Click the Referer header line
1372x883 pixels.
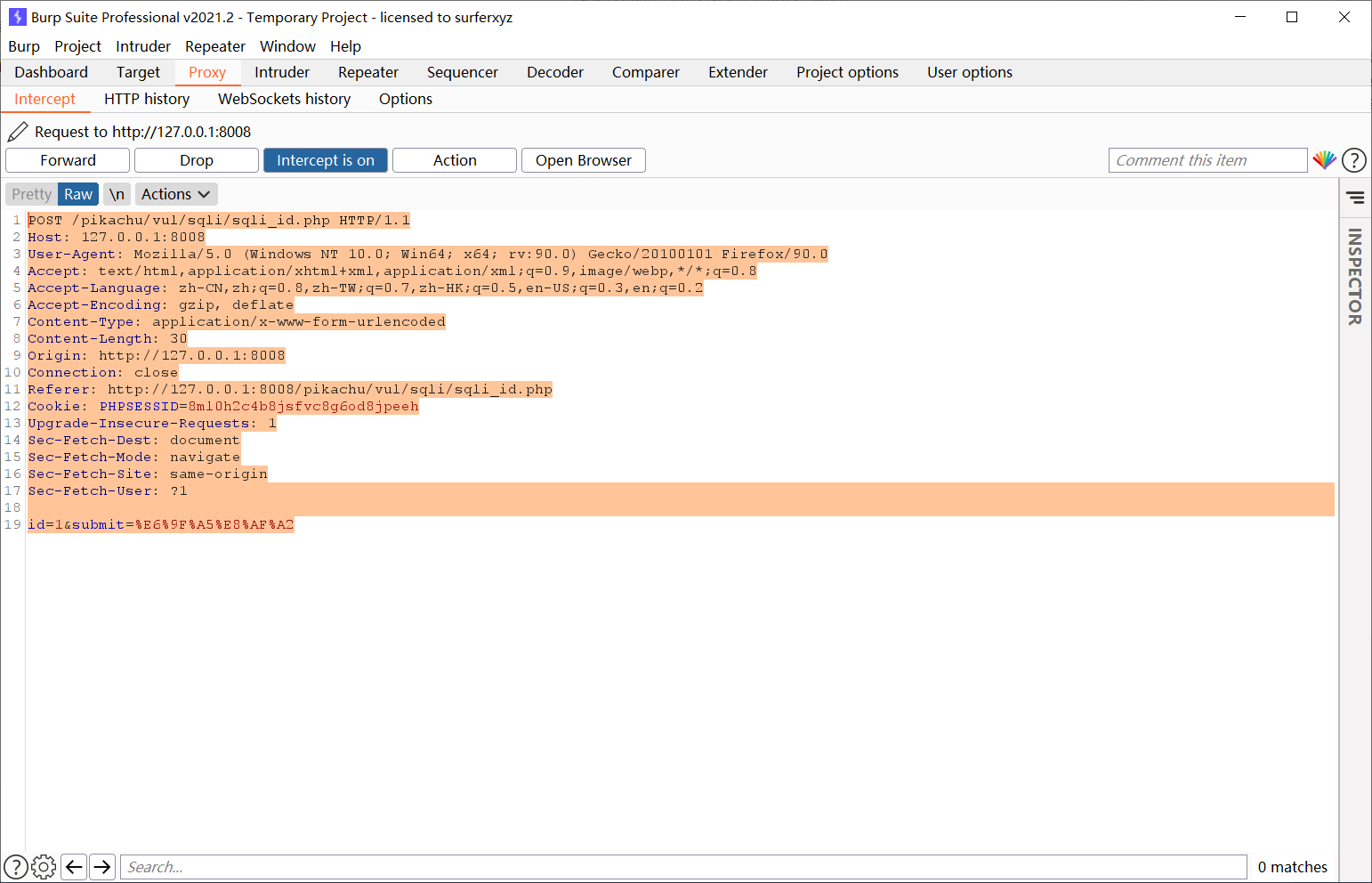point(290,389)
